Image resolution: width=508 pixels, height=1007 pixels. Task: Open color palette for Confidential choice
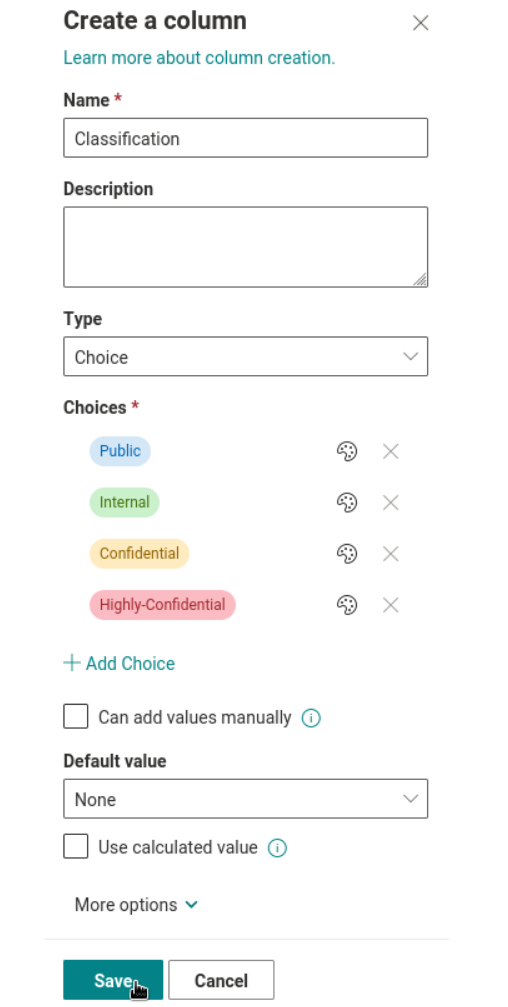tap(347, 554)
